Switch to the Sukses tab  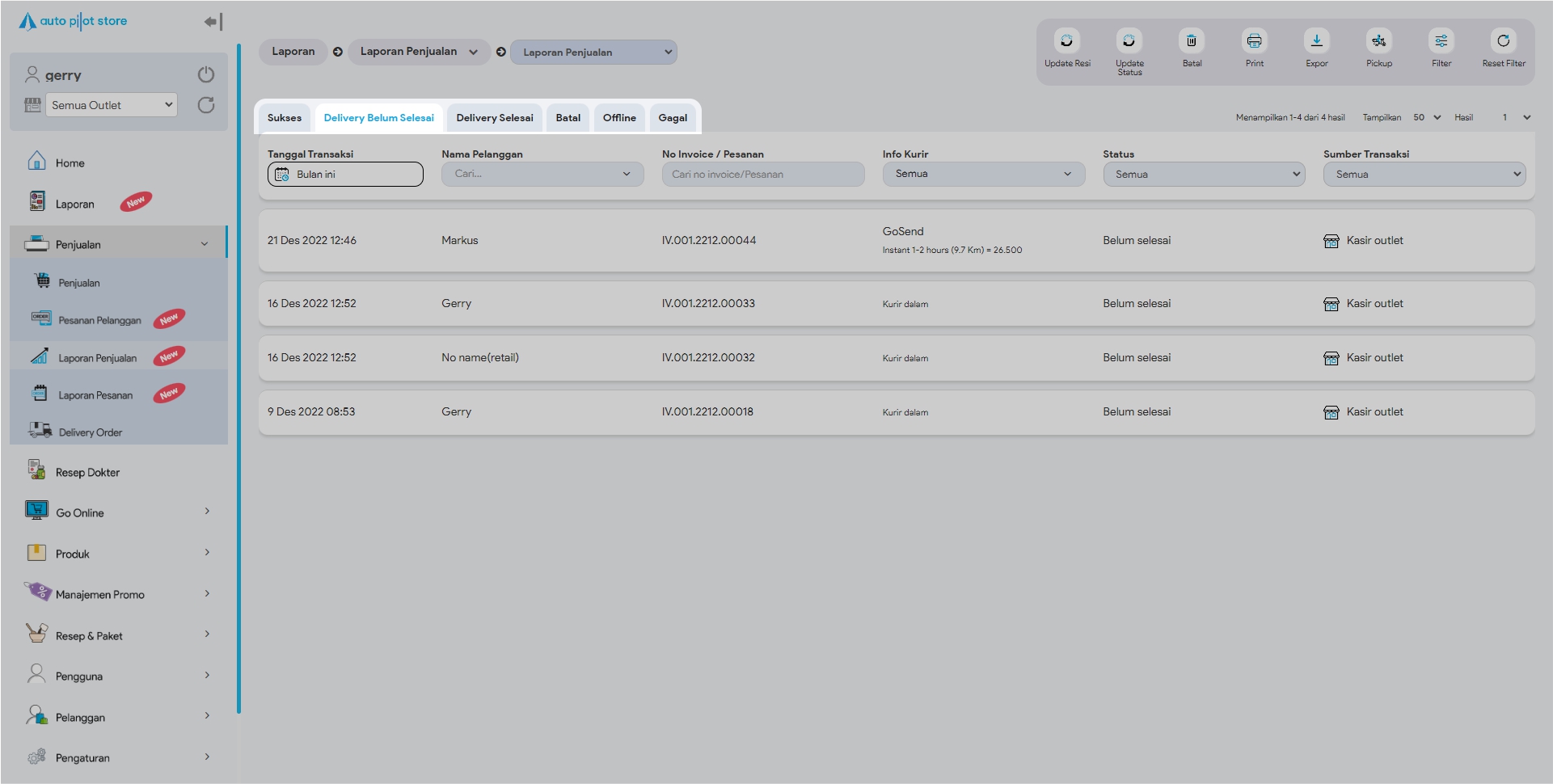(x=285, y=118)
